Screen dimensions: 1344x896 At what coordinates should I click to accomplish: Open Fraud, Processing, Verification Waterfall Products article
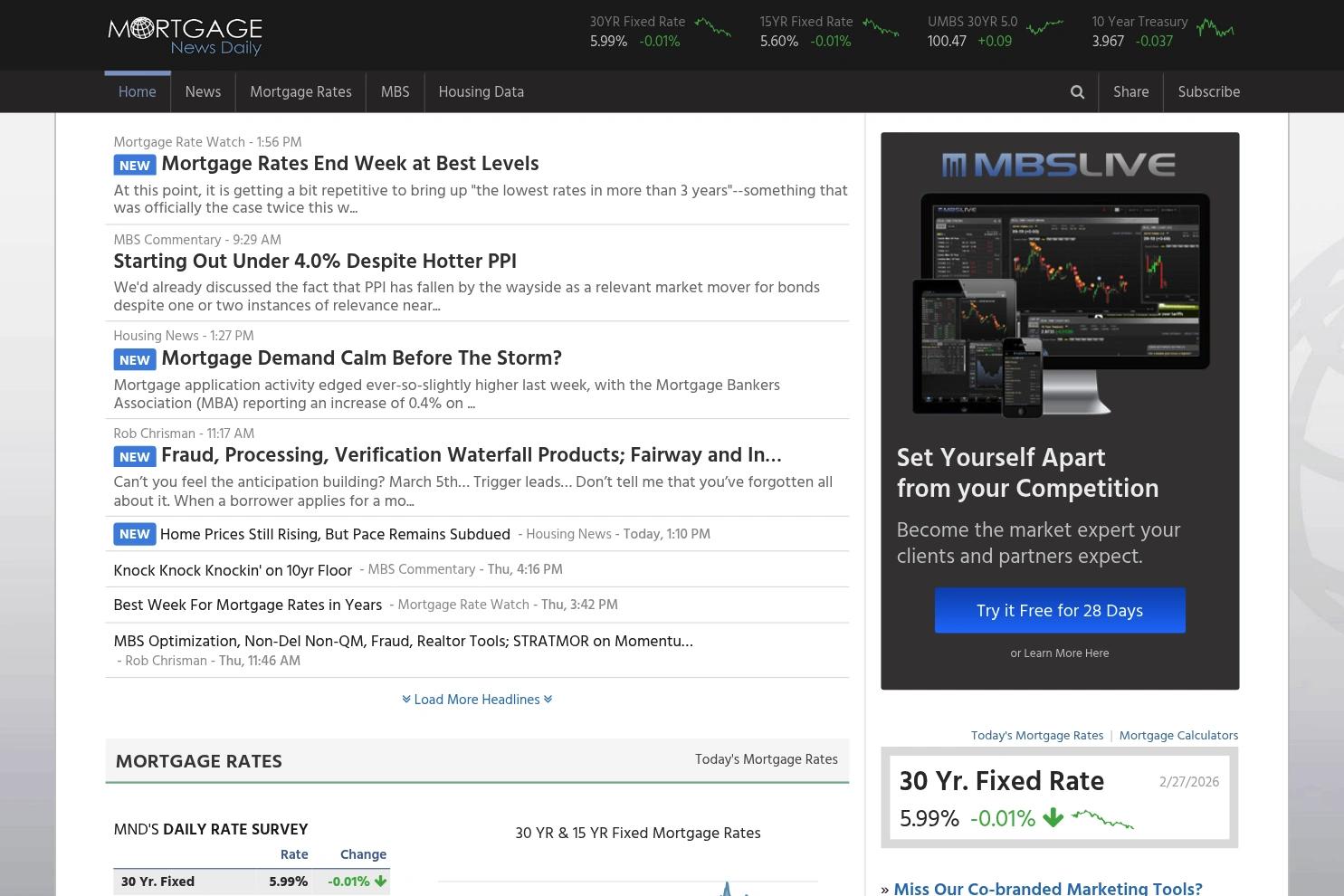(x=472, y=455)
